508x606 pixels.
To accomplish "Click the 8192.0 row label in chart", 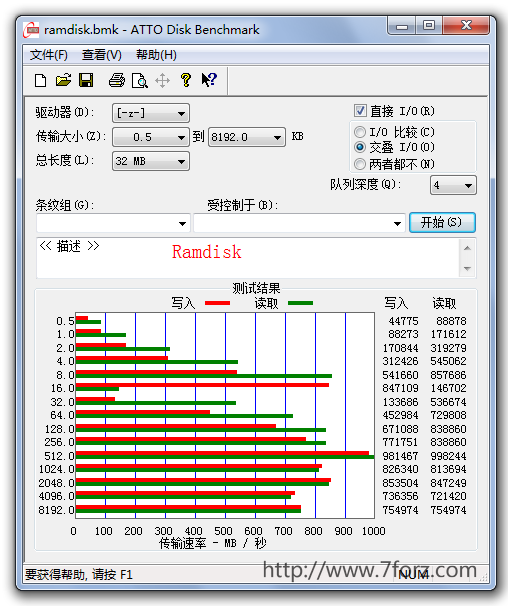I will 56,510.
